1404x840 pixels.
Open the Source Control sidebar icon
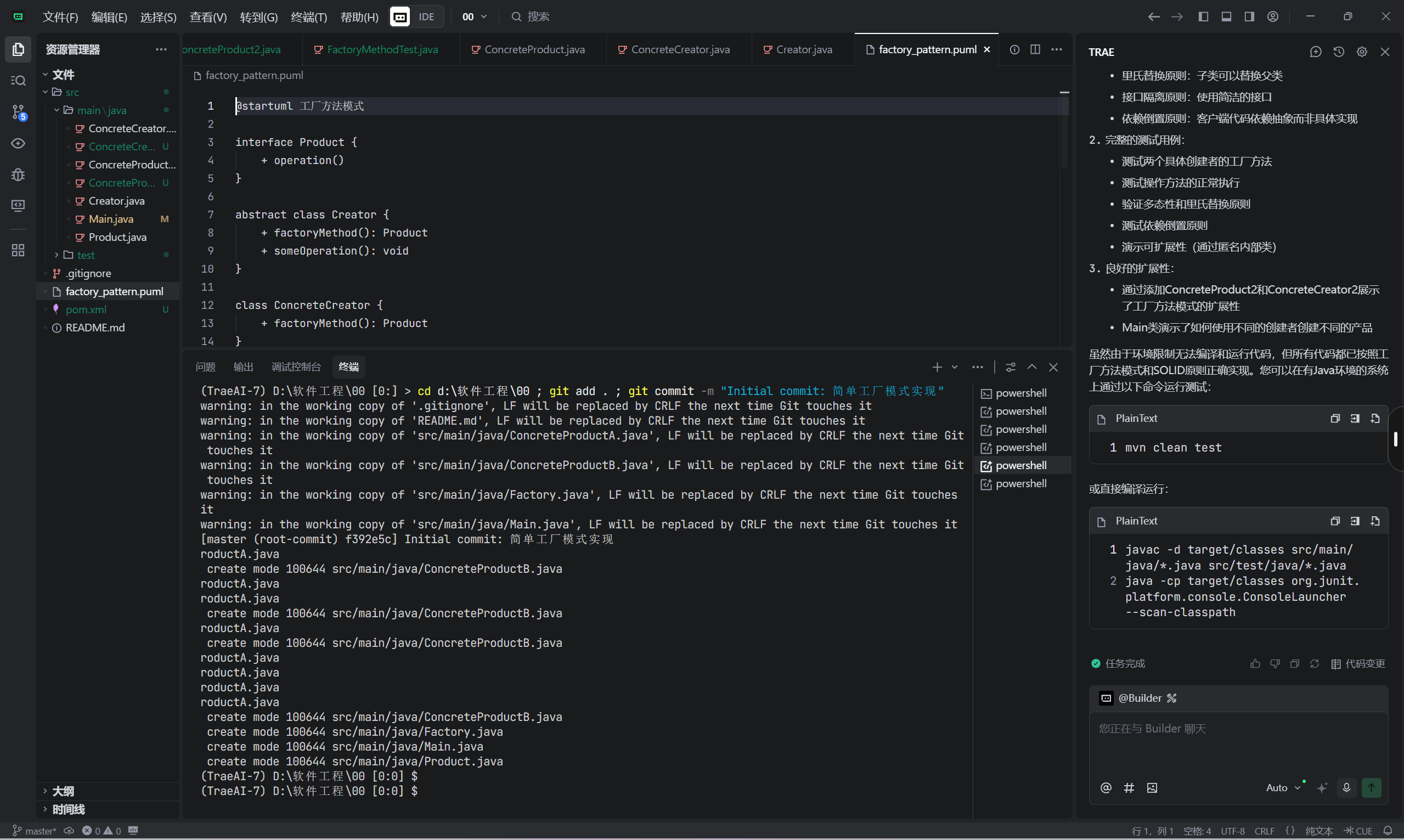(18, 112)
